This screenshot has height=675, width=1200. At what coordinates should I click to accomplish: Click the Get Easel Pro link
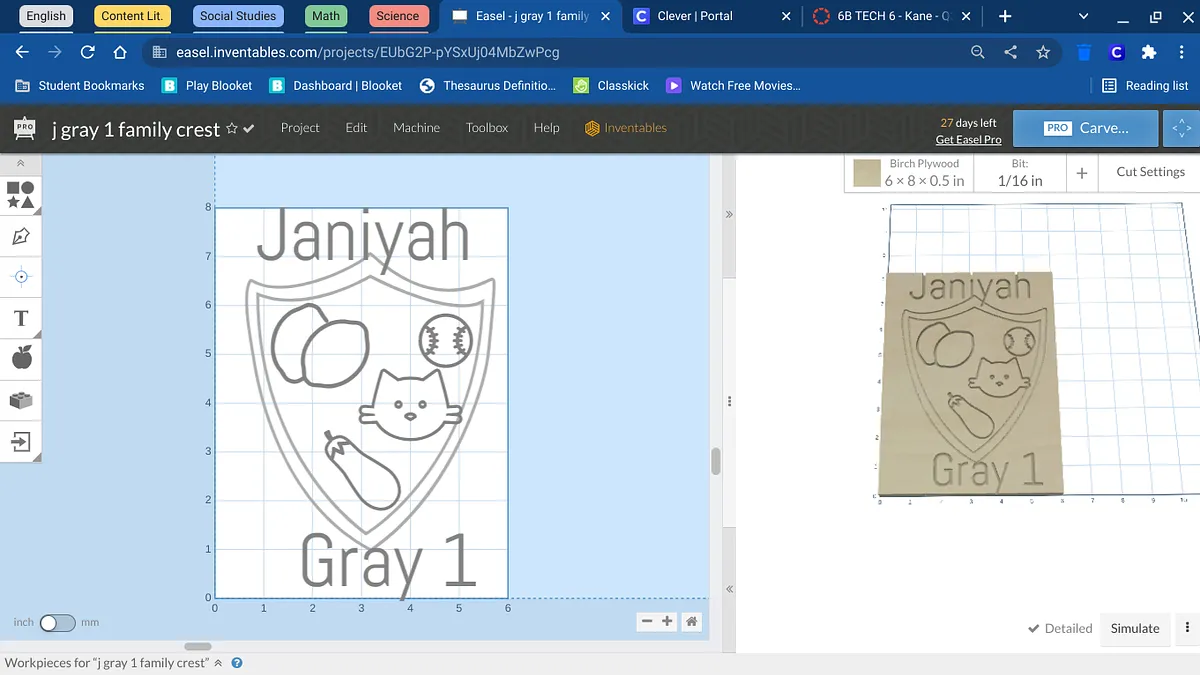[968, 140]
